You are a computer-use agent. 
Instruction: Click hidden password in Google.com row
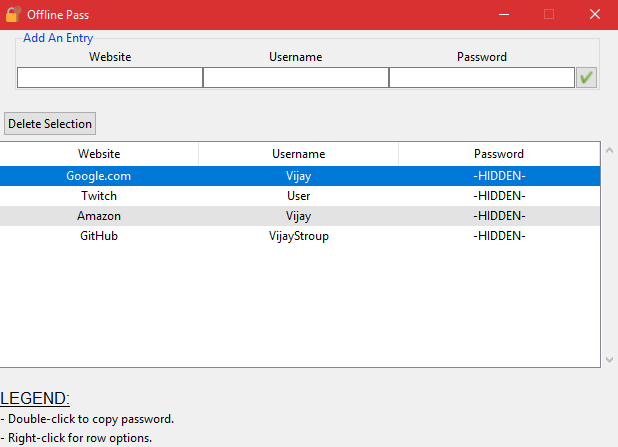pyautogui.click(x=499, y=176)
